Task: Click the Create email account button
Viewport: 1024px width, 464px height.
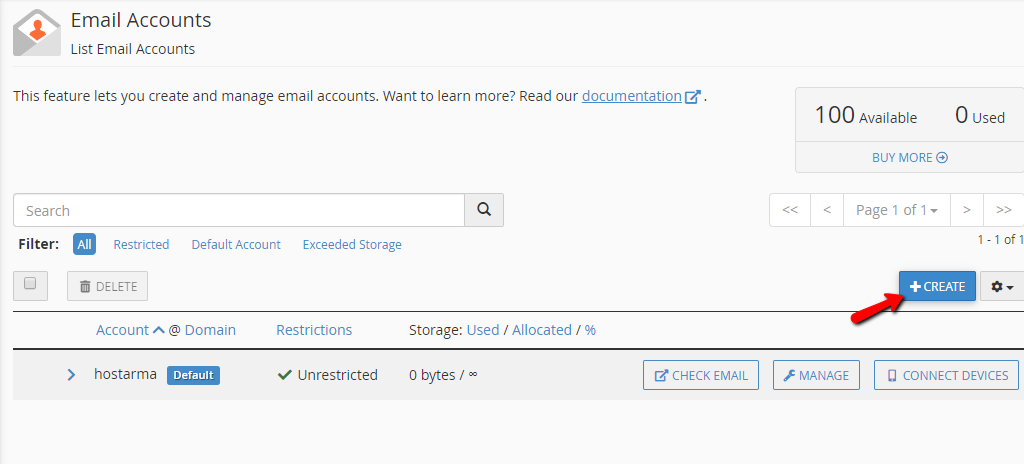Action: click(937, 287)
